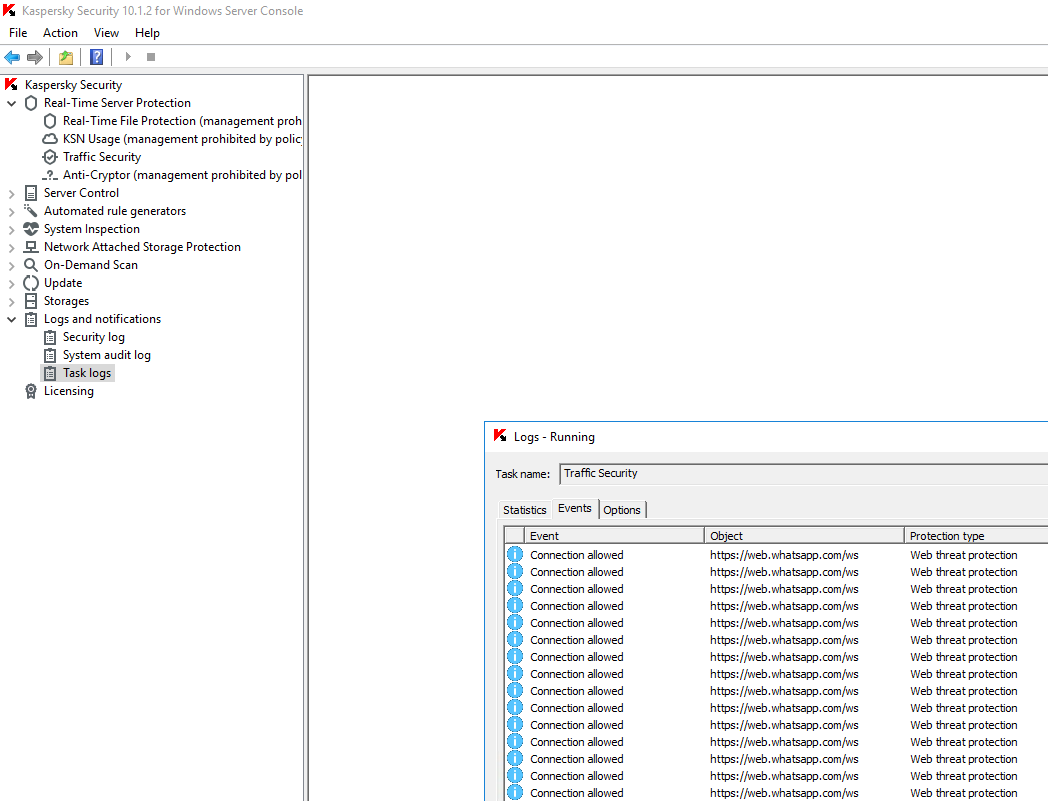Select KSN Usage tree item
The height and width of the screenshot is (801, 1048).
pos(182,139)
